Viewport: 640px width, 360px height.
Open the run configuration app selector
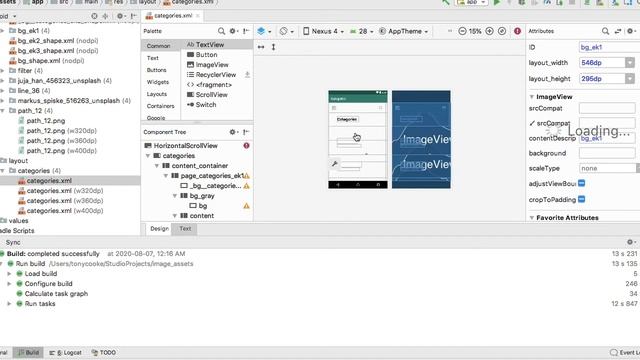pos(472,2)
